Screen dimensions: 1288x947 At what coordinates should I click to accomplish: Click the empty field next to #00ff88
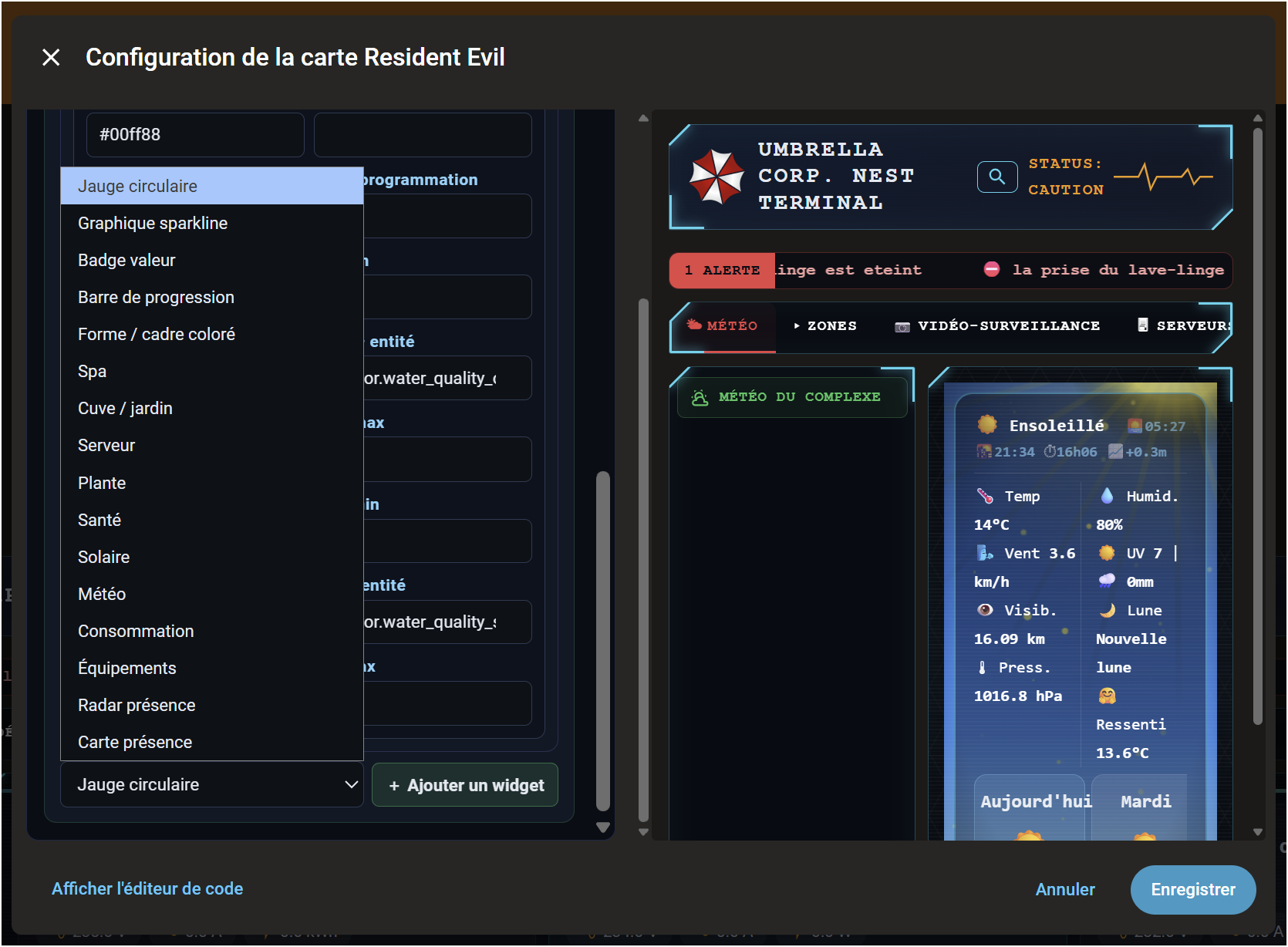423,134
